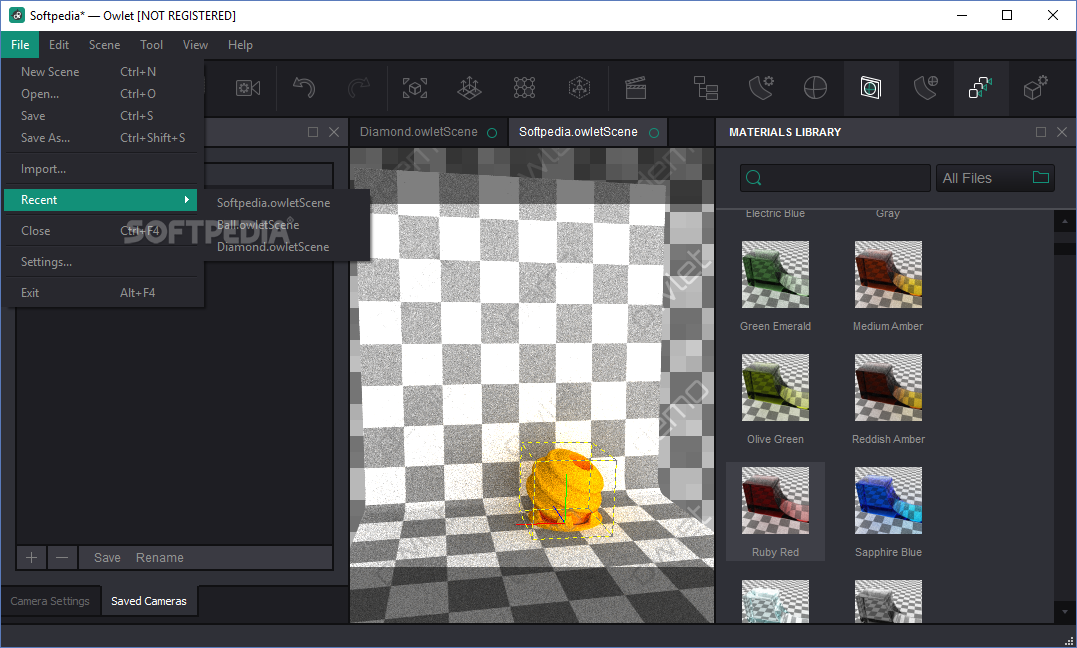
Task: Select the Sapphire Blue material thumbnail
Action: pos(888,500)
